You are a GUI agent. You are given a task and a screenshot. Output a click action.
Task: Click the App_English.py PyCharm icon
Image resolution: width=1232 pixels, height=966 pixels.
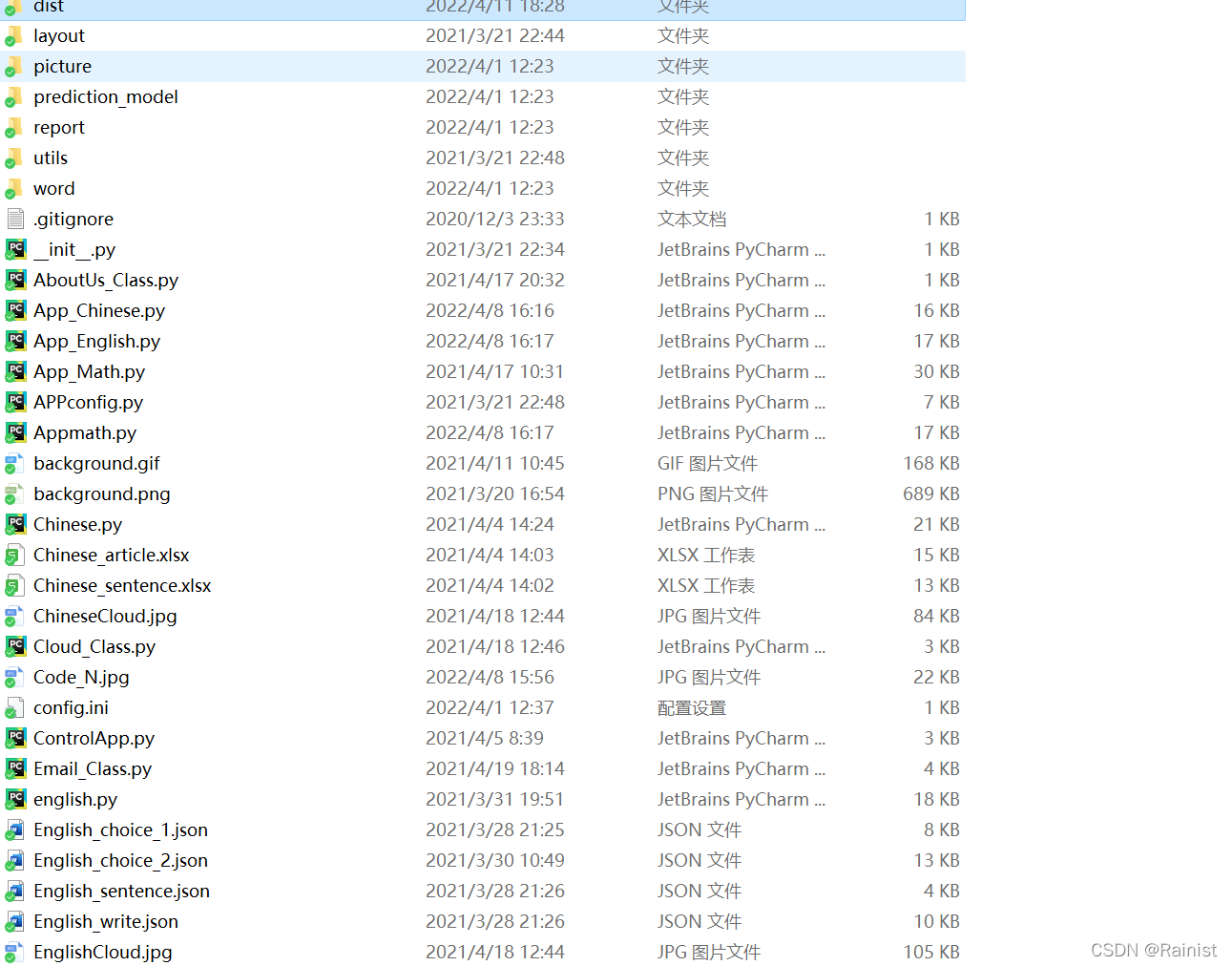[14, 342]
